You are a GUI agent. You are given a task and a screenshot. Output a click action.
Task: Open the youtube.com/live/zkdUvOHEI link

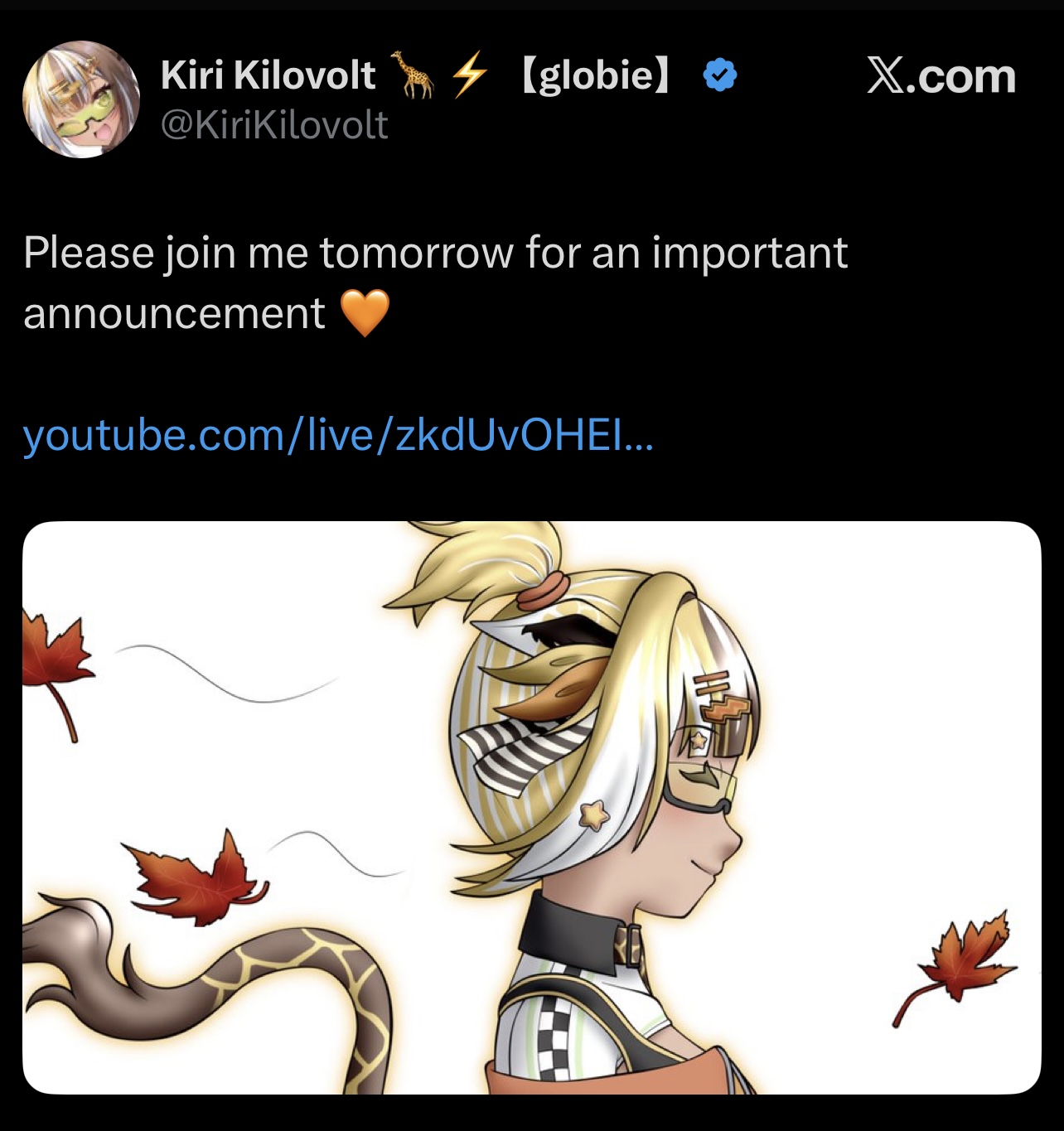click(338, 435)
